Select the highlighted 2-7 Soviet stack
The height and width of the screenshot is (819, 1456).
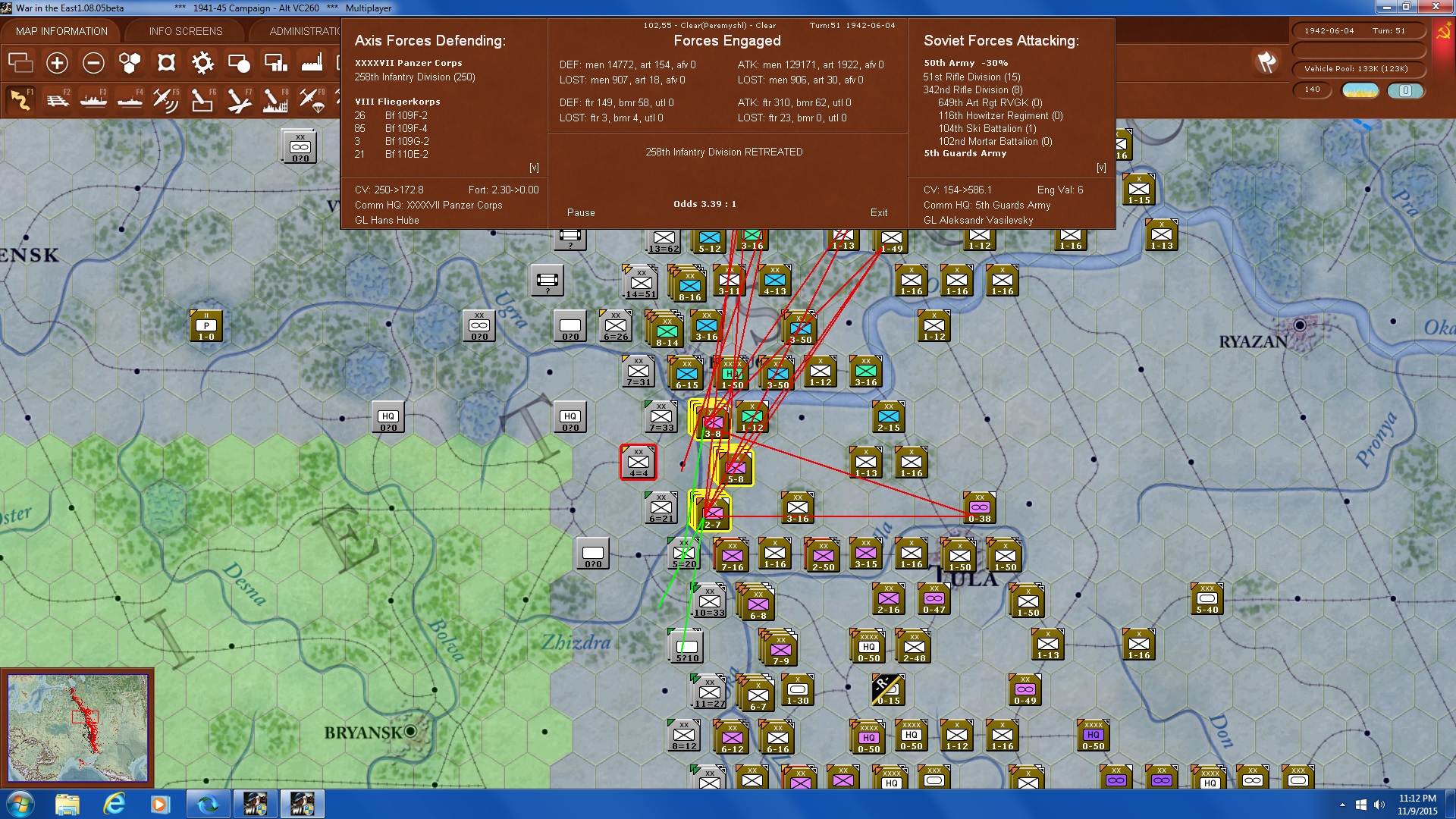tap(711, 513)
